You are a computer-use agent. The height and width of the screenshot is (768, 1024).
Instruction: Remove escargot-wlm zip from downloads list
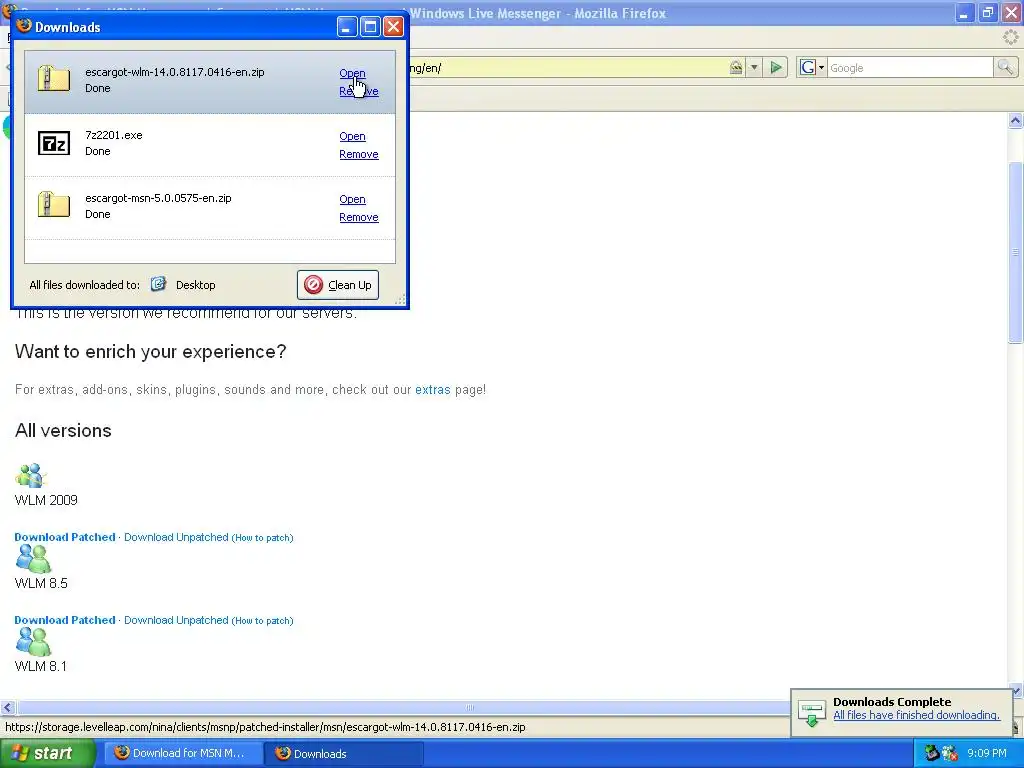359,91
